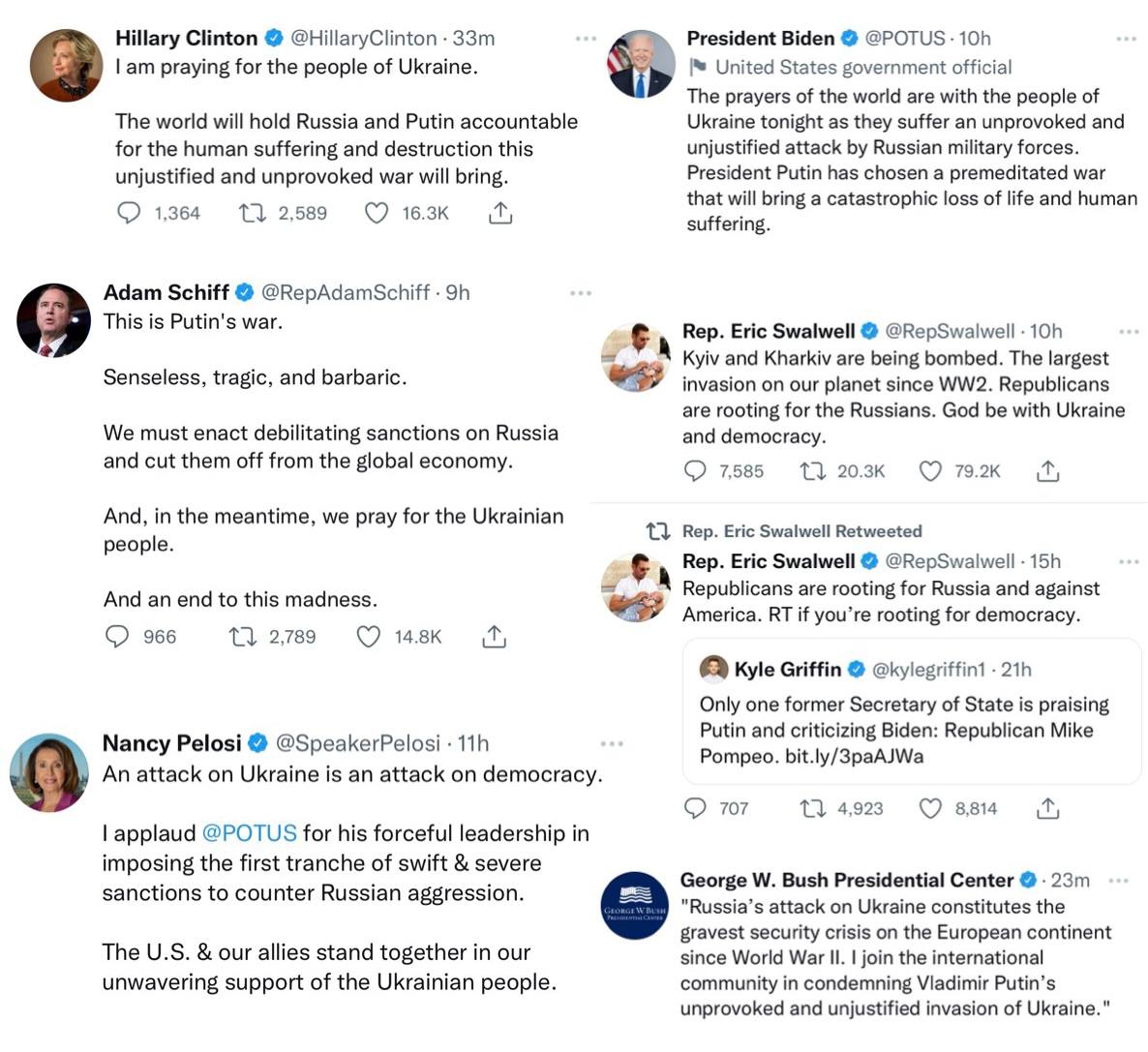The image size is (1148, 1052).
Task: Share Hillary Clinton's tweet
Action: click(499, 213)
